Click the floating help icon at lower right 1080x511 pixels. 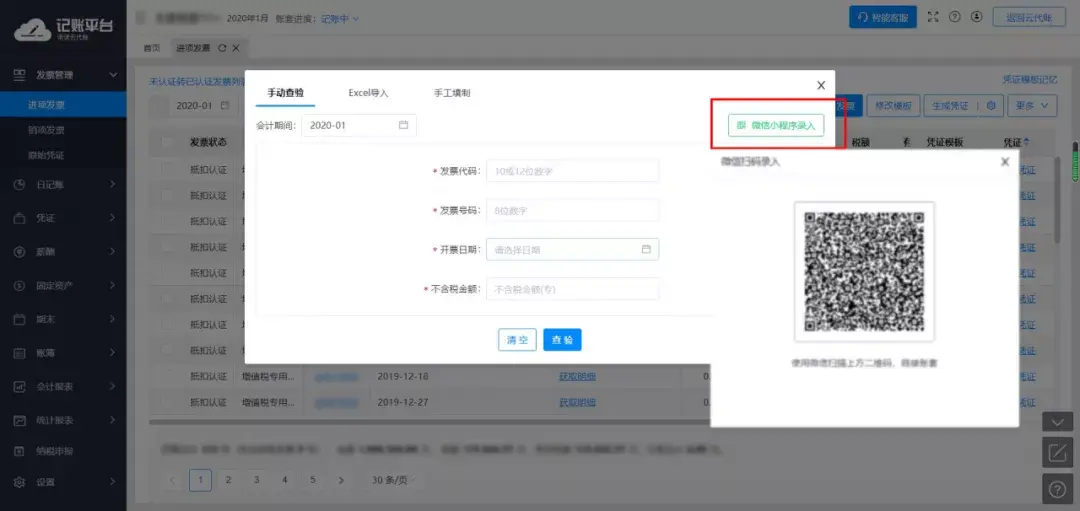coord(1057,488)
